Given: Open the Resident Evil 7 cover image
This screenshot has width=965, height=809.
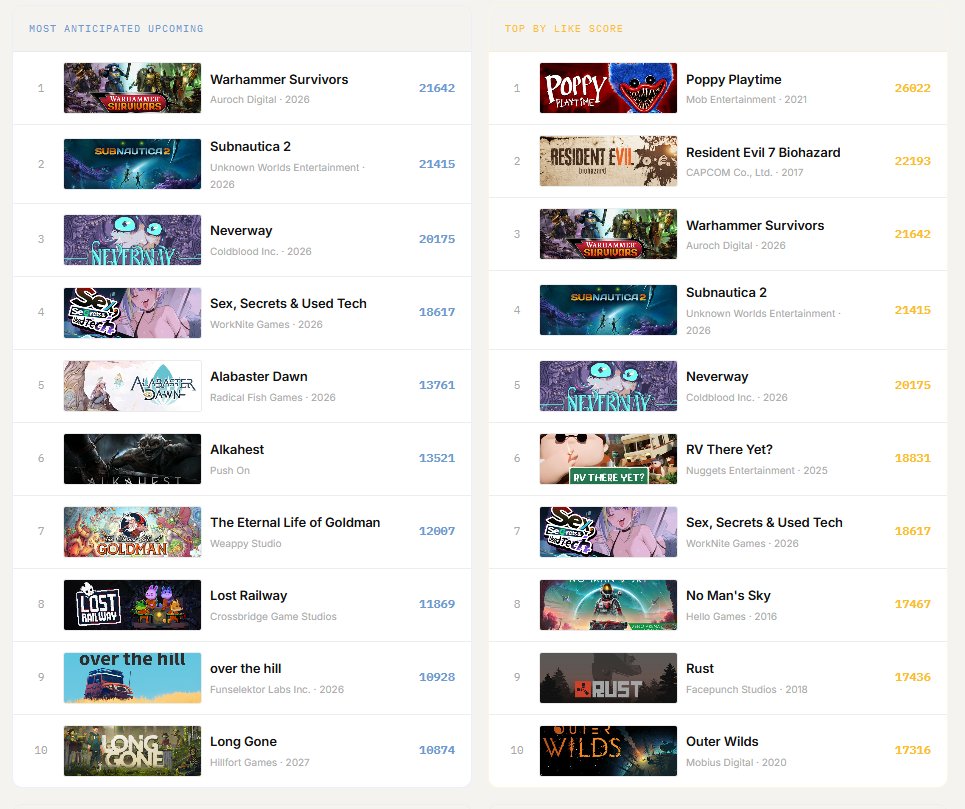Looking at the screenshot, I should [608, 161].
